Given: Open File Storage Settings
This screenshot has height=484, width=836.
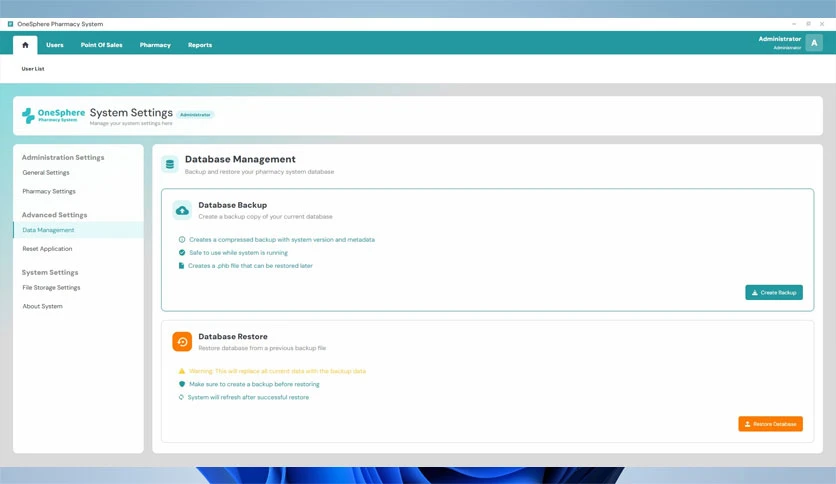Looking at the screenshot, I should (x=51, y=288).
